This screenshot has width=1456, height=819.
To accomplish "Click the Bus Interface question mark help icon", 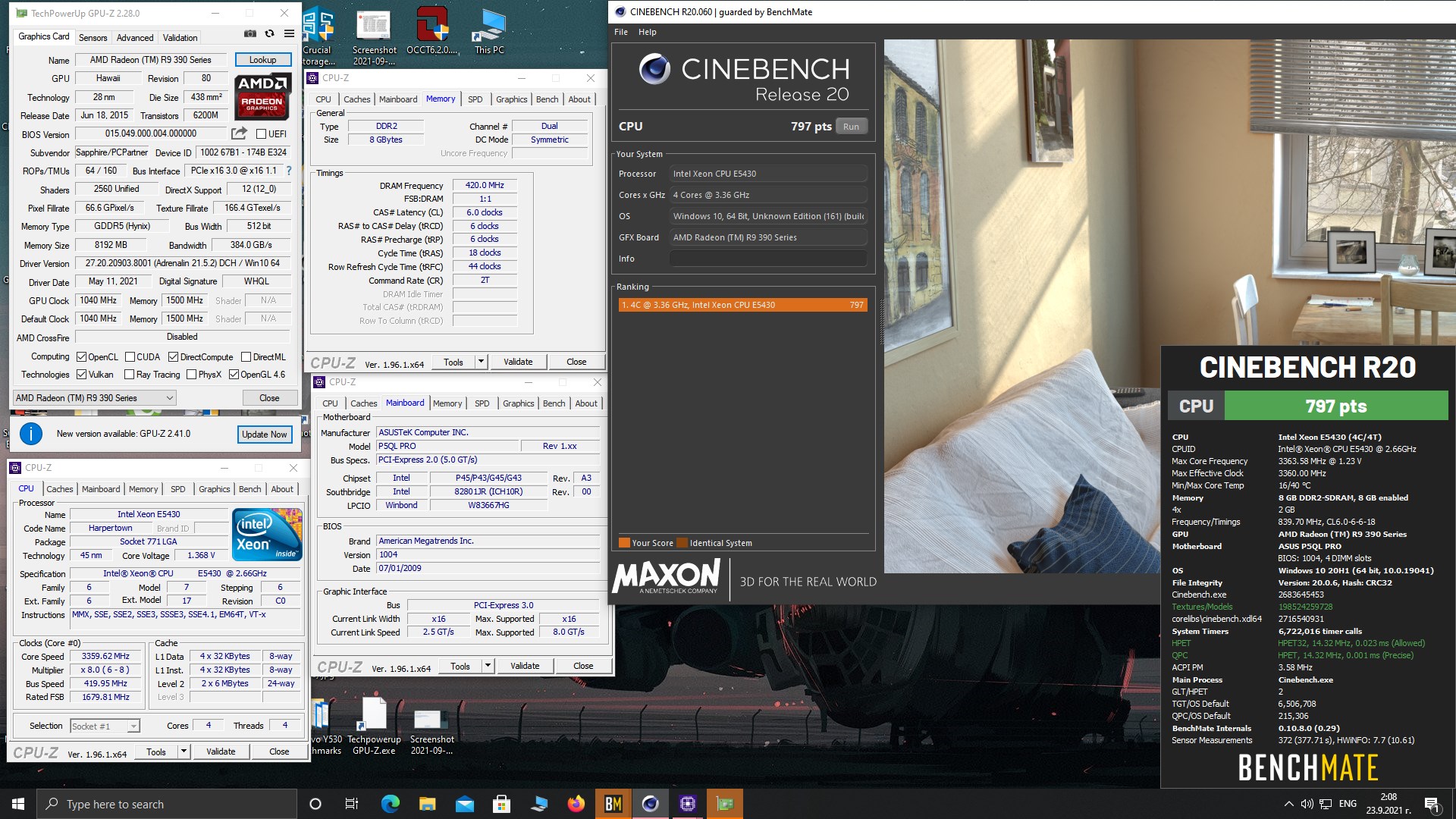I will click(x=288, y=171).
